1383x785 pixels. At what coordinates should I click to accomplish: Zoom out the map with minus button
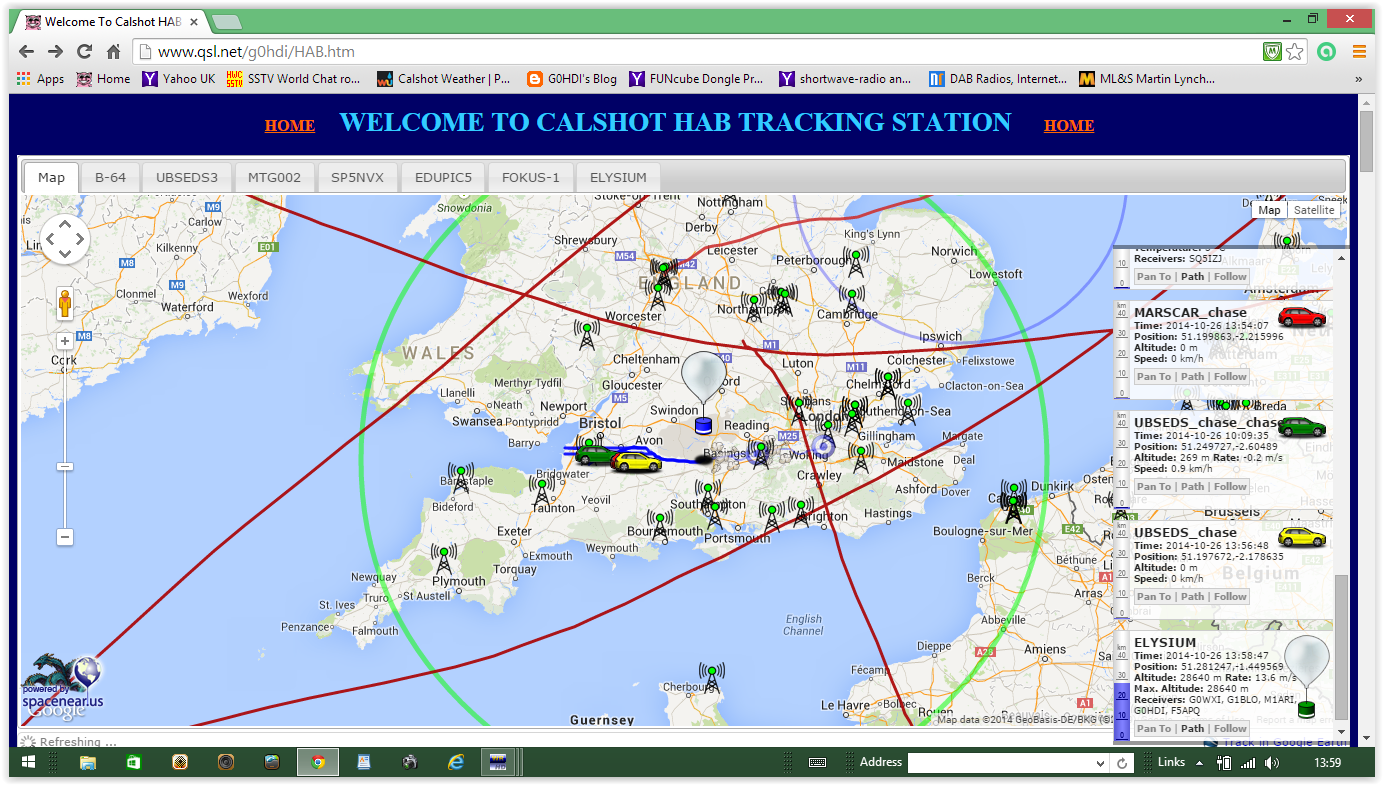click(65, 537)
